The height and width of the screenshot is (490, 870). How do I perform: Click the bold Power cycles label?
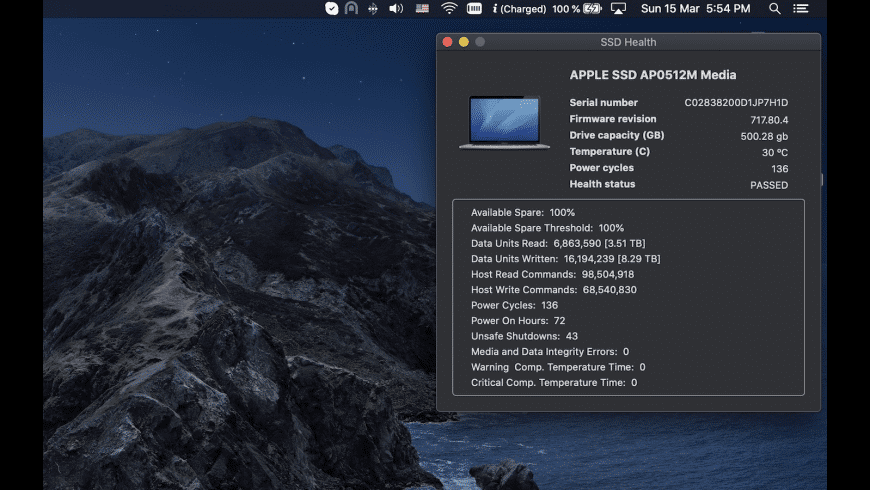point(601,168)
